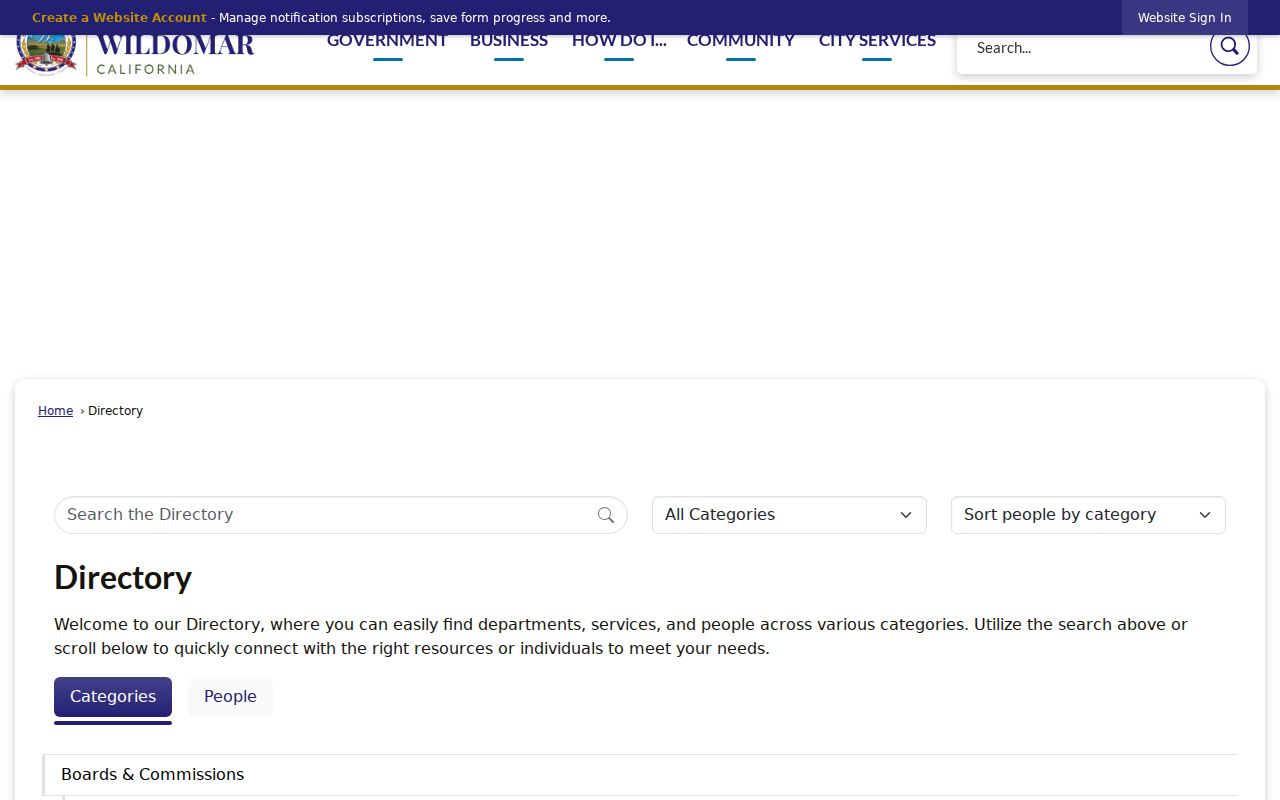This screenshot has width=1280, height=800.
Task: Click the directory search magnifier icon
Action: coord(606,515)
